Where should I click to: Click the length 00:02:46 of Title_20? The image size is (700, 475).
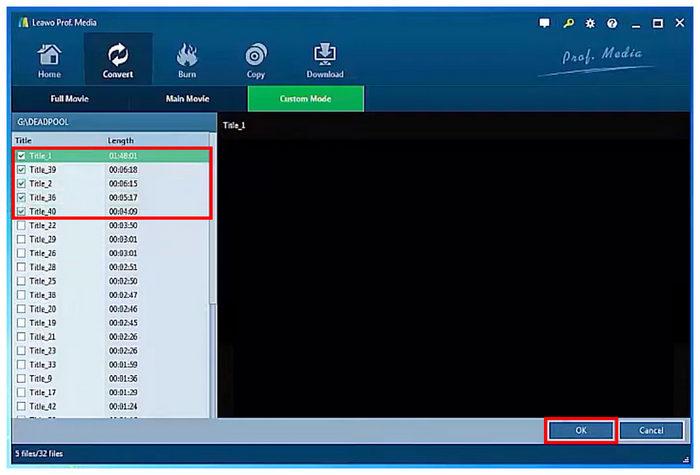point(123,309)
